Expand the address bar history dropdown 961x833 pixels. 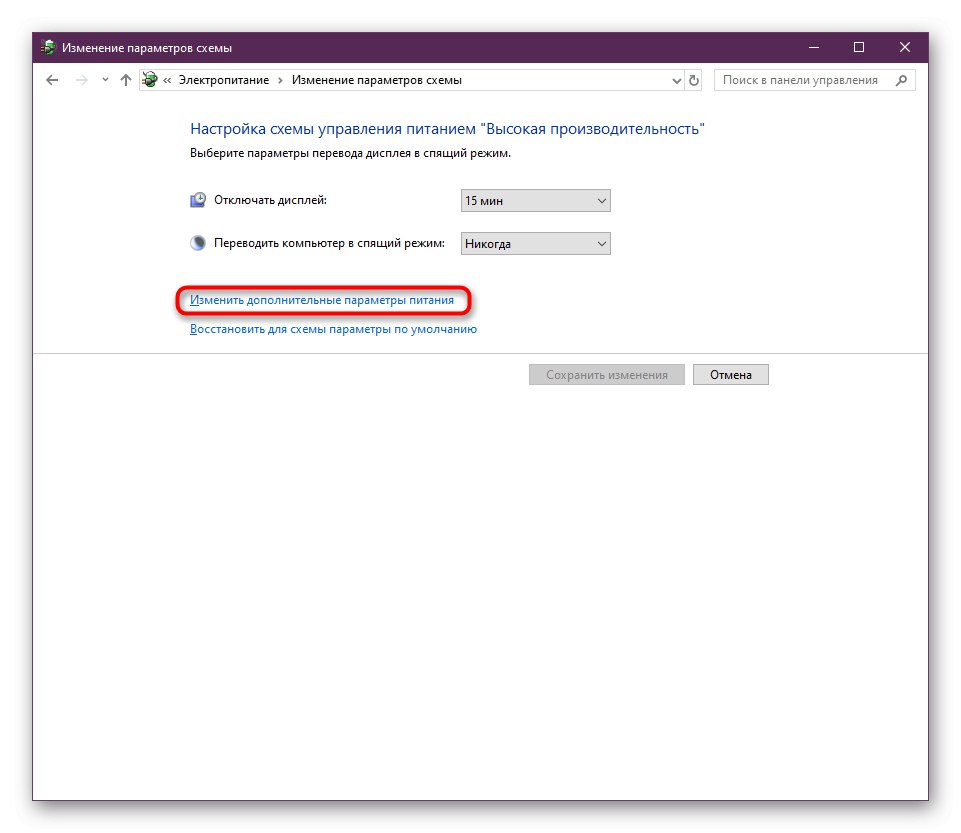click(x=676, y=80)
